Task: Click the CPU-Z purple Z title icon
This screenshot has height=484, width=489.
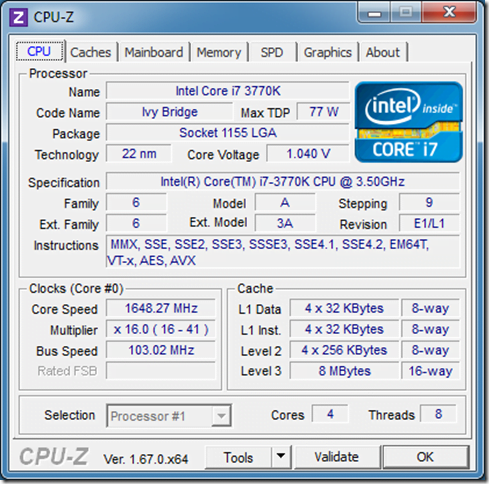Action: pyautogui.click(x=18, y=17)
